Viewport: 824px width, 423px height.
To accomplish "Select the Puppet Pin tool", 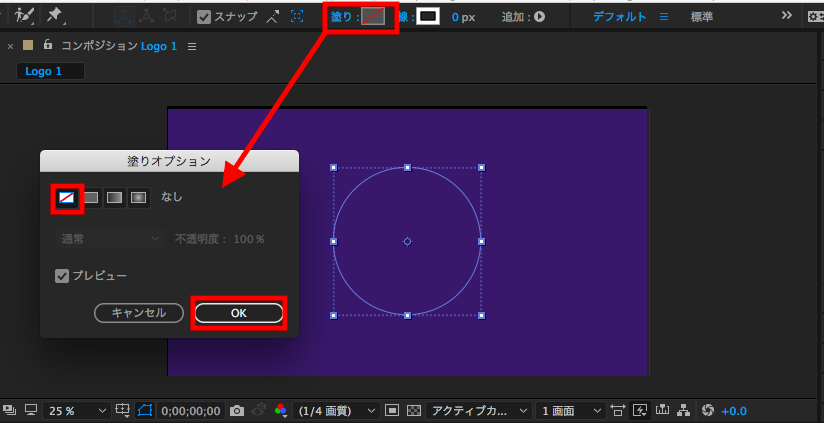I will [x=55, y=16].
